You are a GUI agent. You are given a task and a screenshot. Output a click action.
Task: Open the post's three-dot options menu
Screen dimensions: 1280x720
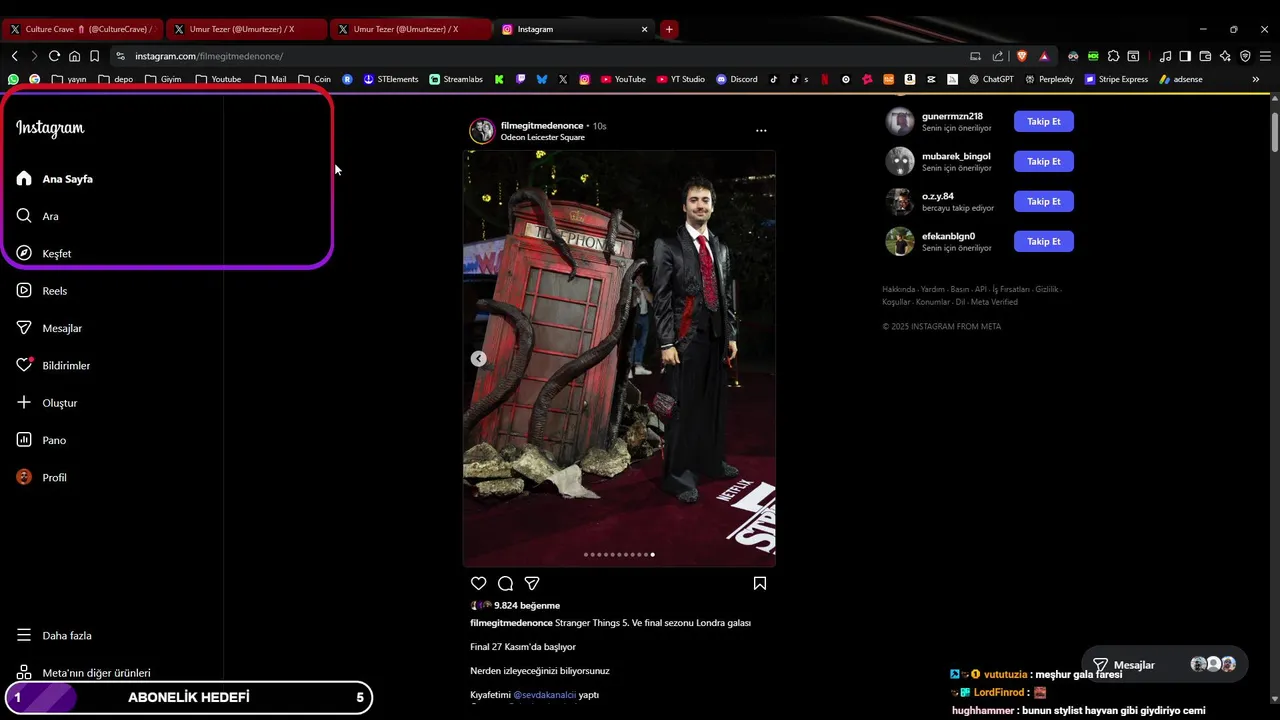click(x=761, y=131)
